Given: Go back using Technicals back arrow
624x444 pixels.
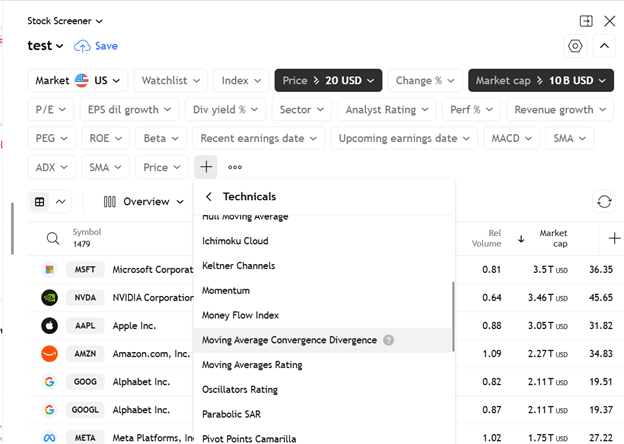Looking at the screenshot, I should (209, 197).
